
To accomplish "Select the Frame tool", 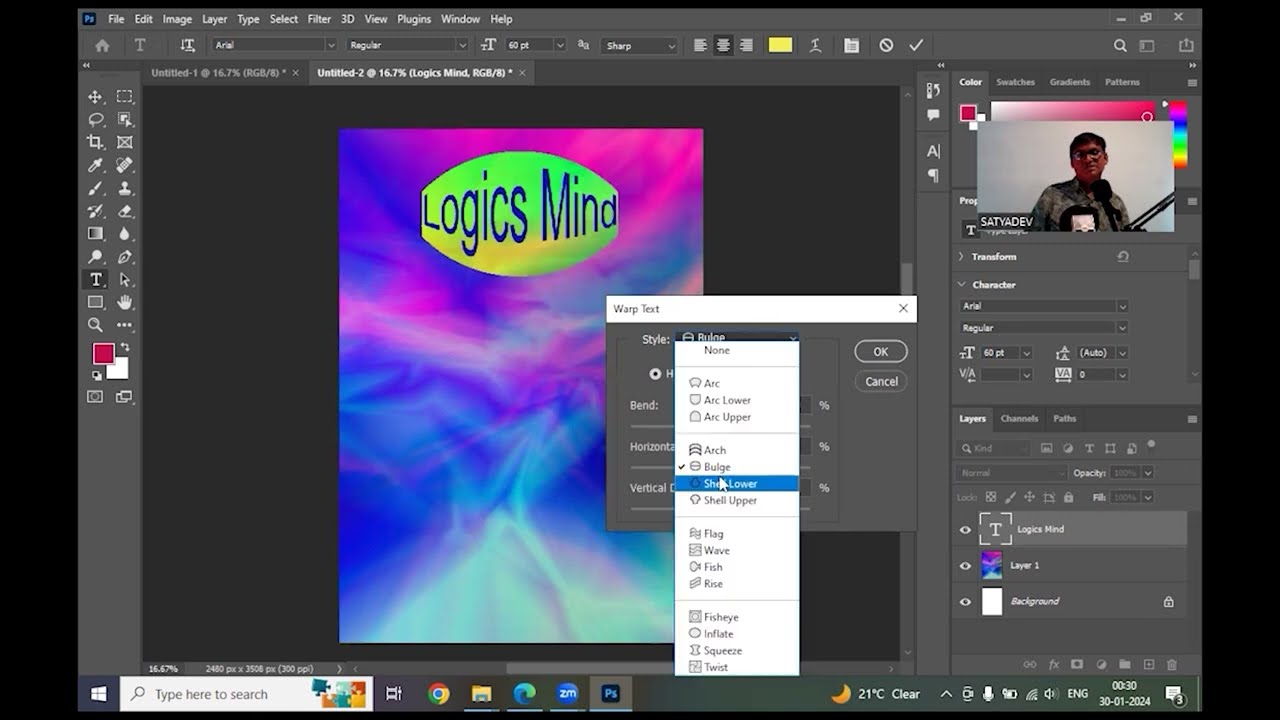I will pyautogui.click(x=125, y=143).
